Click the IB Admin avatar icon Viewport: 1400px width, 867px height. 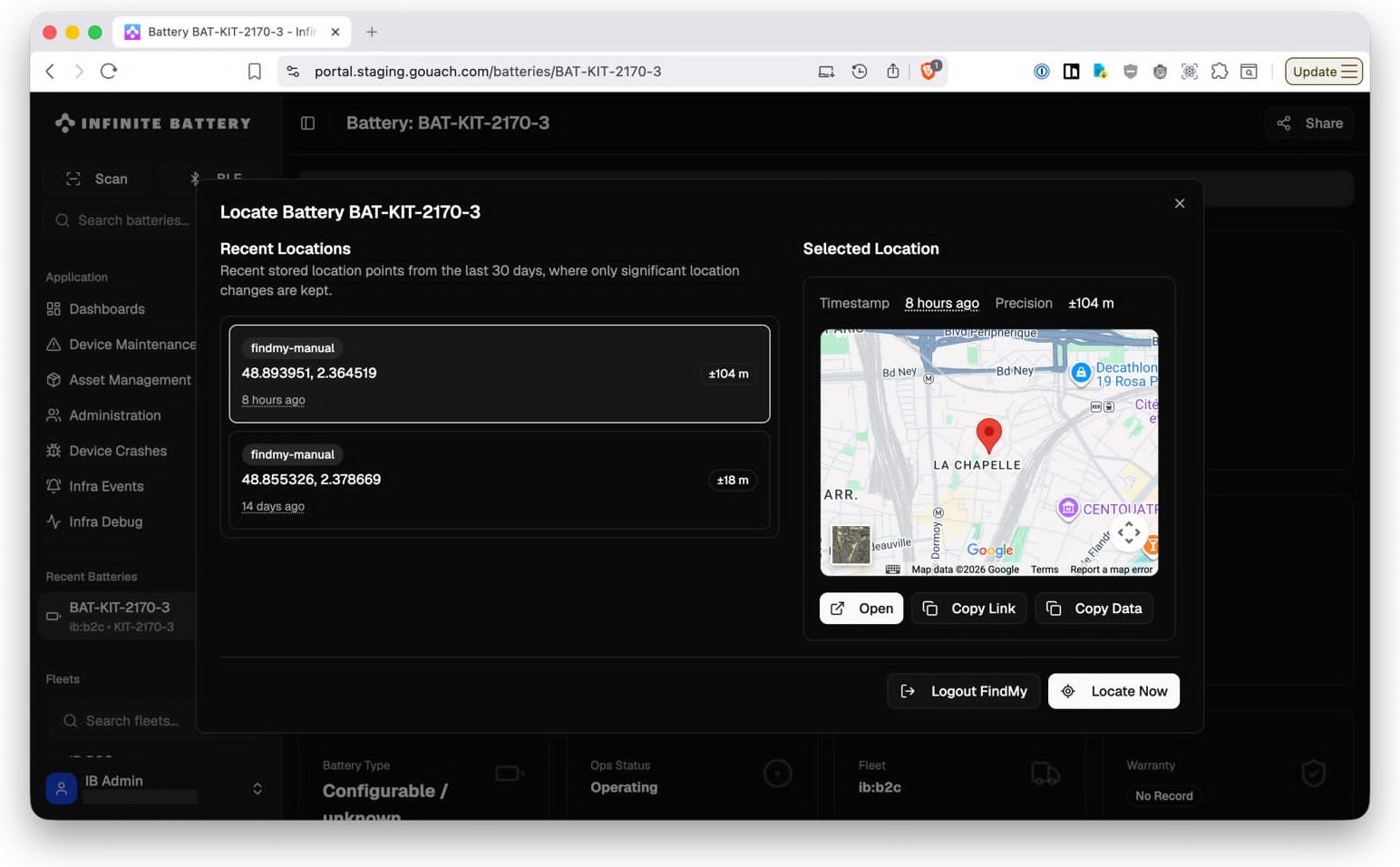pos(62,789)
